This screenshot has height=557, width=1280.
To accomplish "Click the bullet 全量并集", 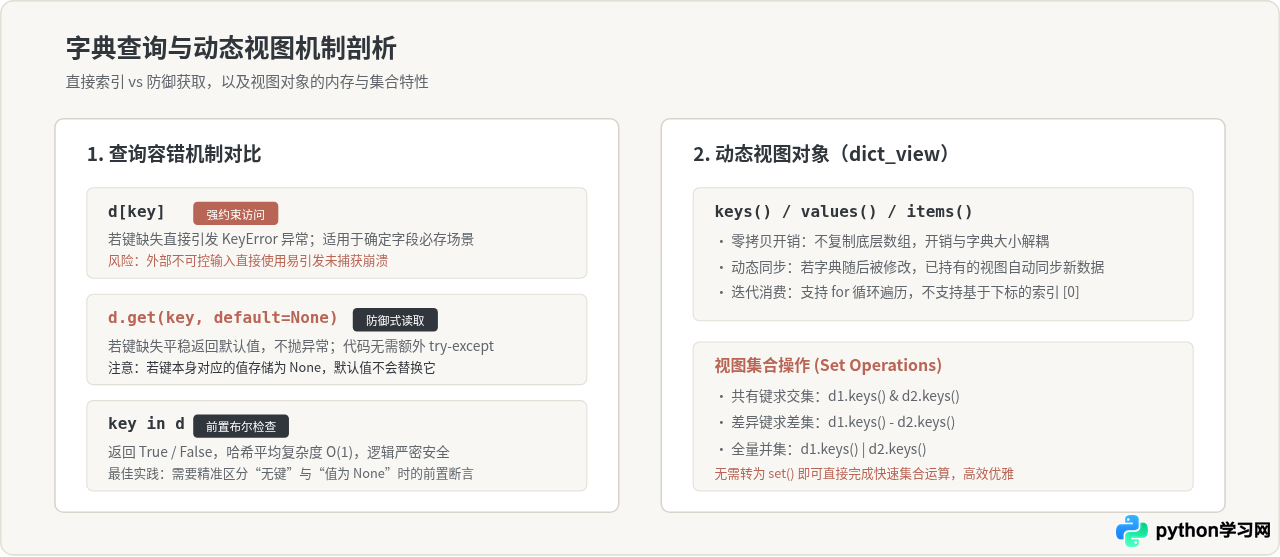I will (x=822, y=449).
